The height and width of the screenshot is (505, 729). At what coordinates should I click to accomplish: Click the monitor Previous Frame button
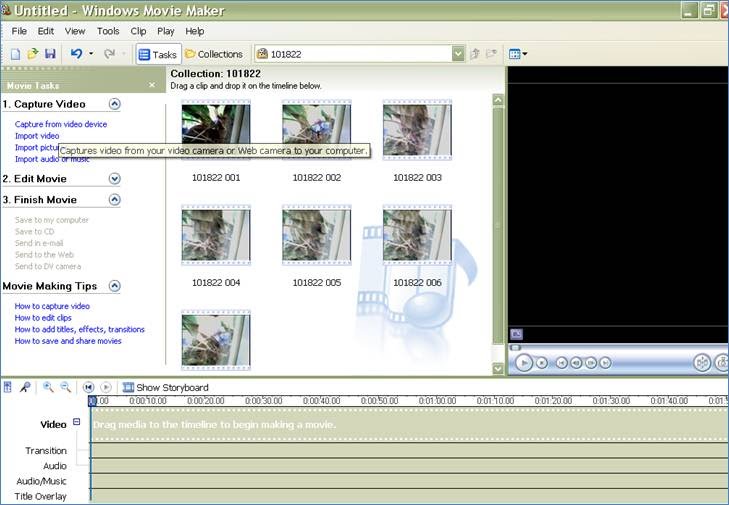(576, 363)
